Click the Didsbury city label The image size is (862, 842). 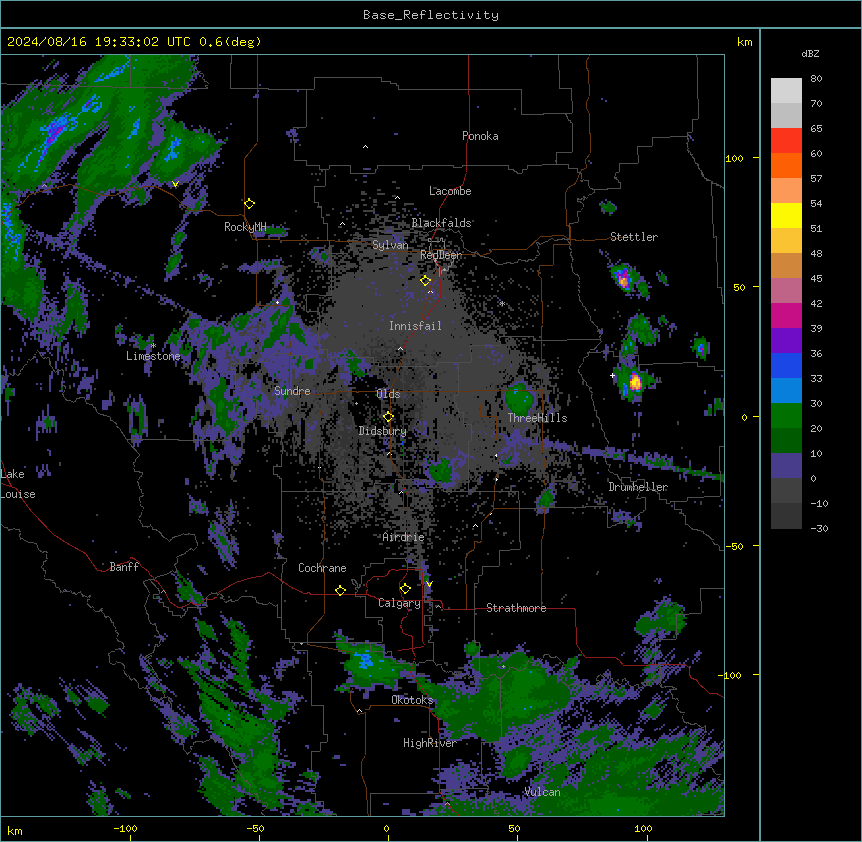[x=382, y=431]
